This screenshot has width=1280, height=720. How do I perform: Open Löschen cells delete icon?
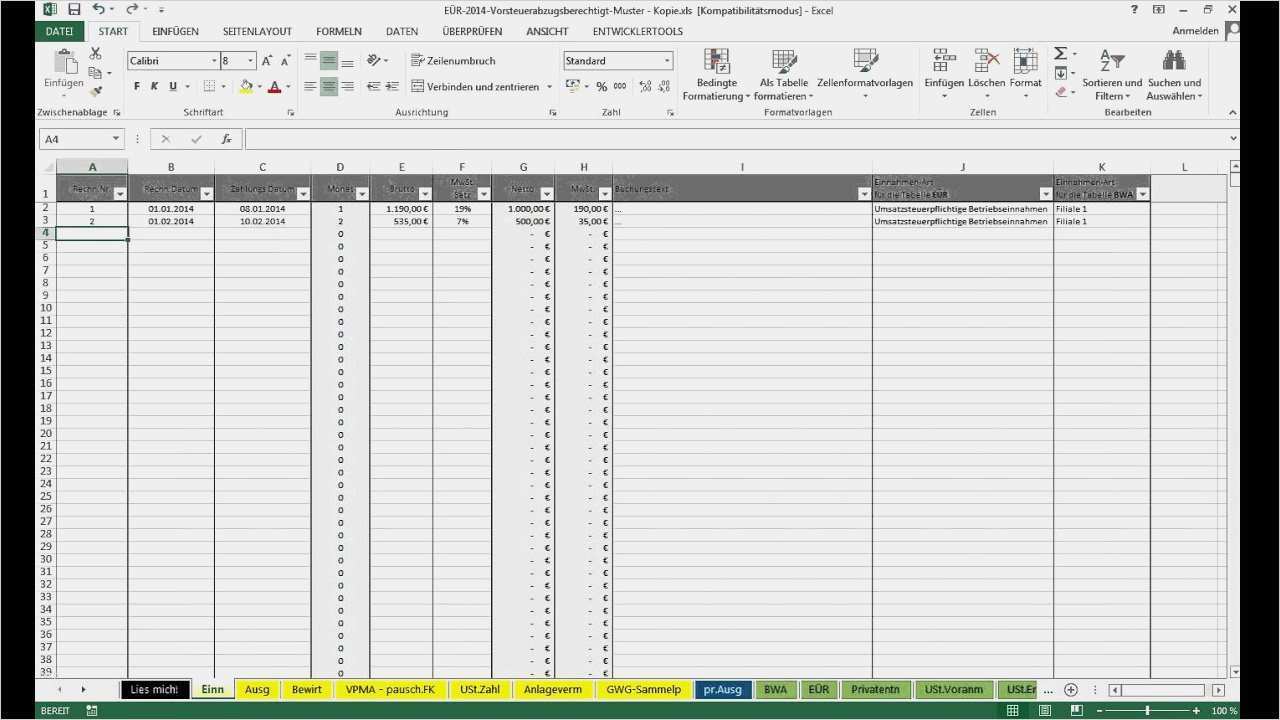pos(986,61)
